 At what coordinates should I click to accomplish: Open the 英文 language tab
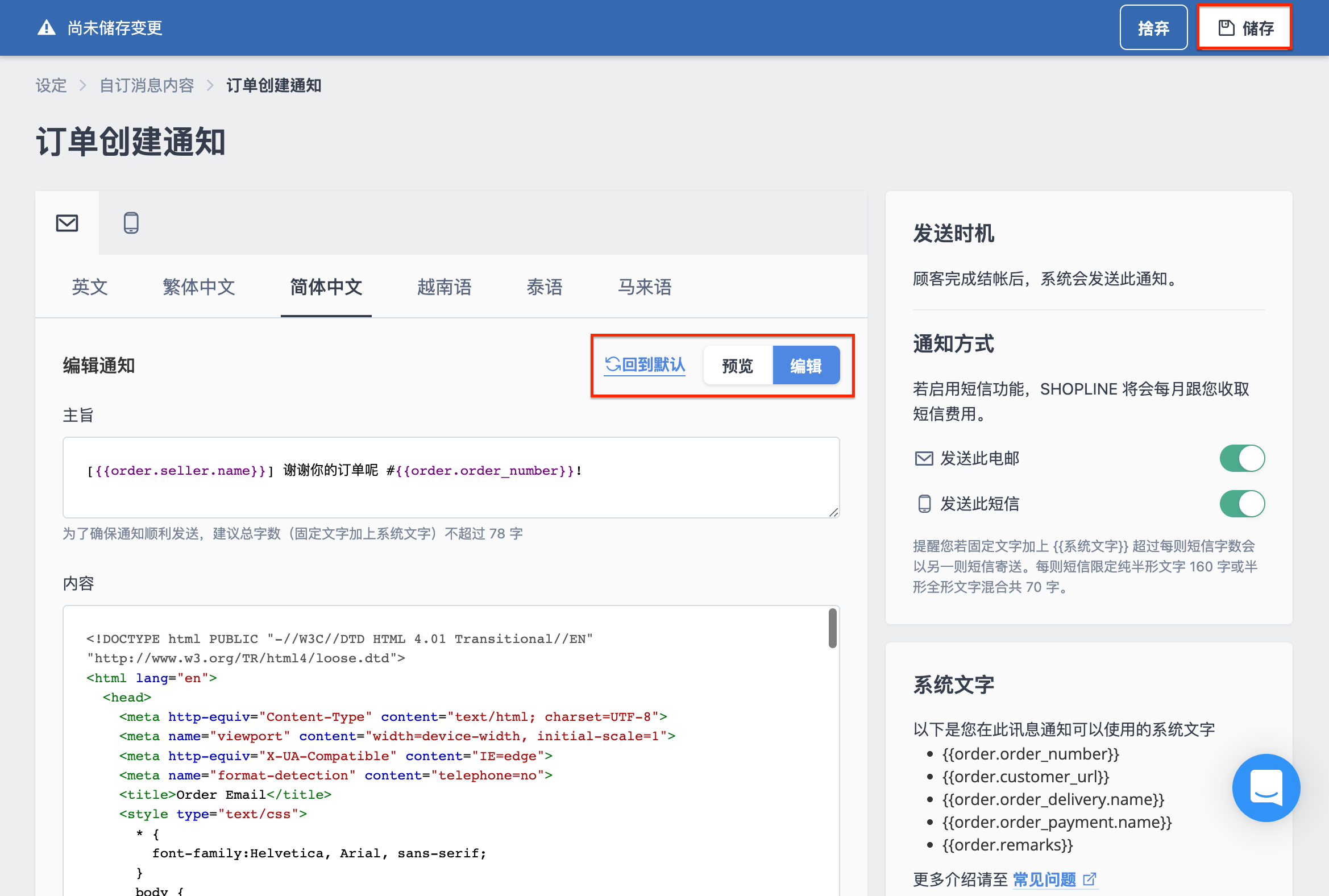coord(90,287)
